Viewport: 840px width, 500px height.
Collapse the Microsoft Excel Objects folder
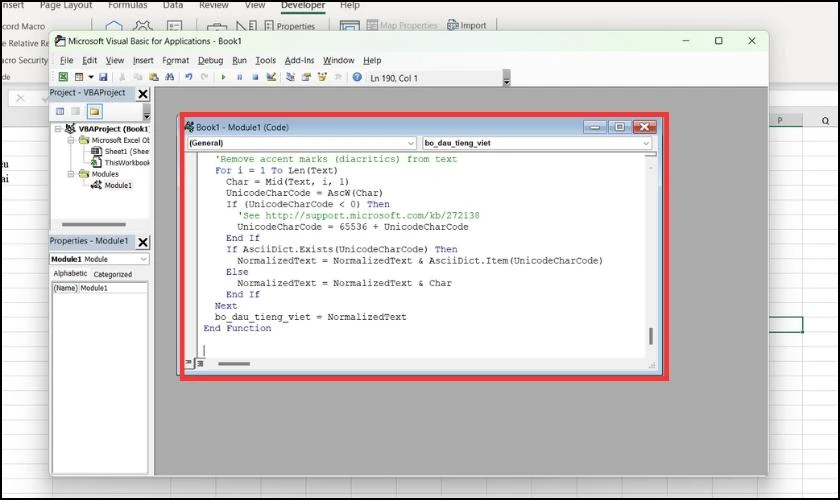(x=71, y=140)
